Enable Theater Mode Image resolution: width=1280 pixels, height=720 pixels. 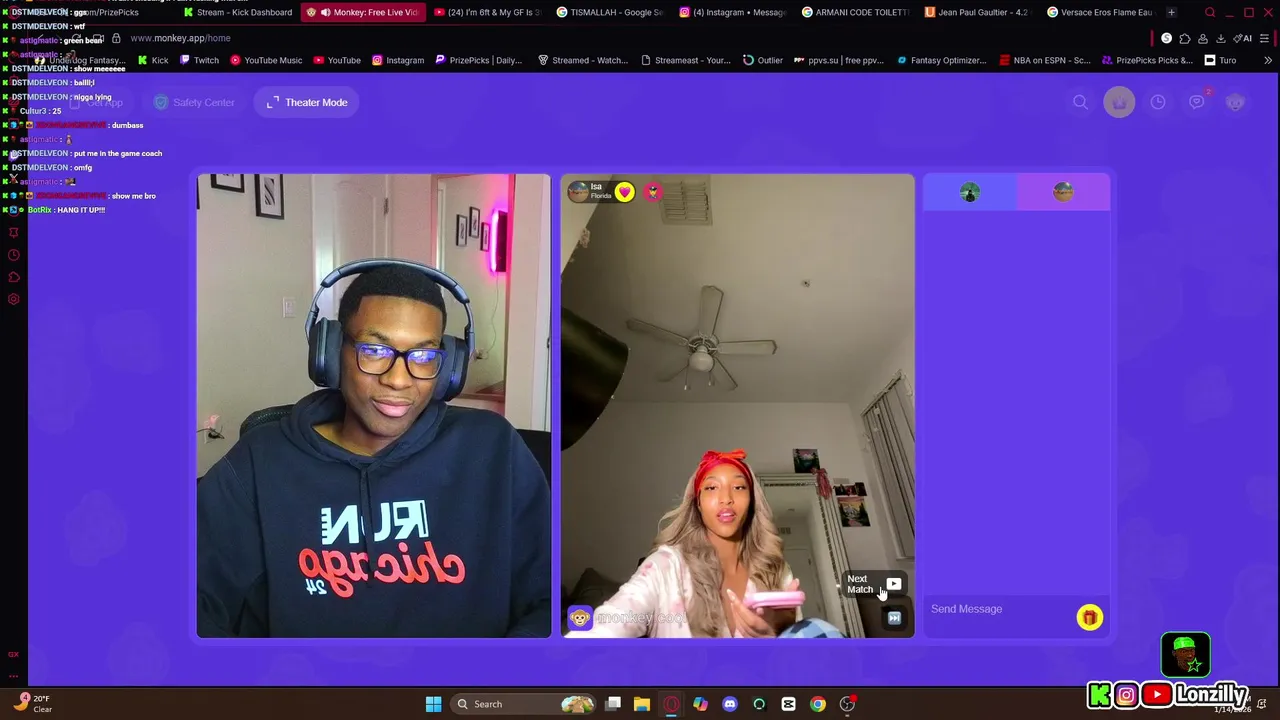point(307,102)
